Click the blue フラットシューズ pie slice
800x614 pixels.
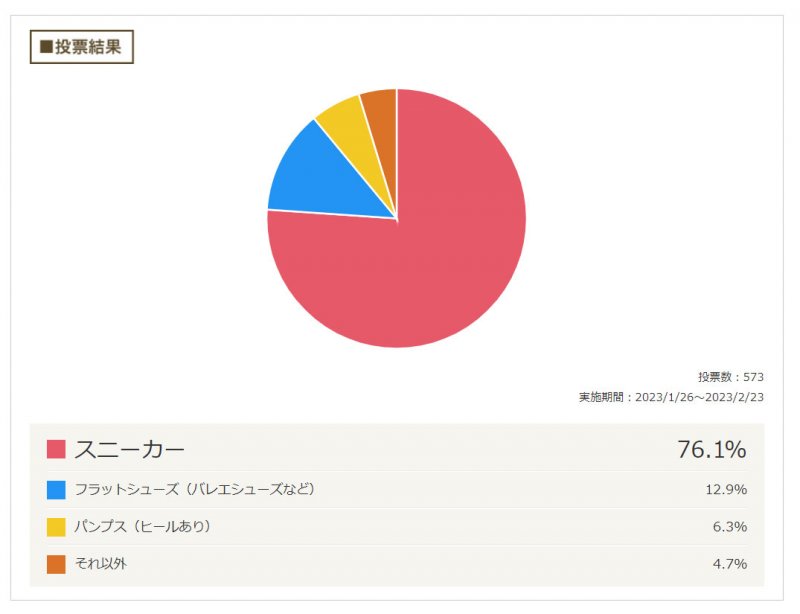click(327, 179)
